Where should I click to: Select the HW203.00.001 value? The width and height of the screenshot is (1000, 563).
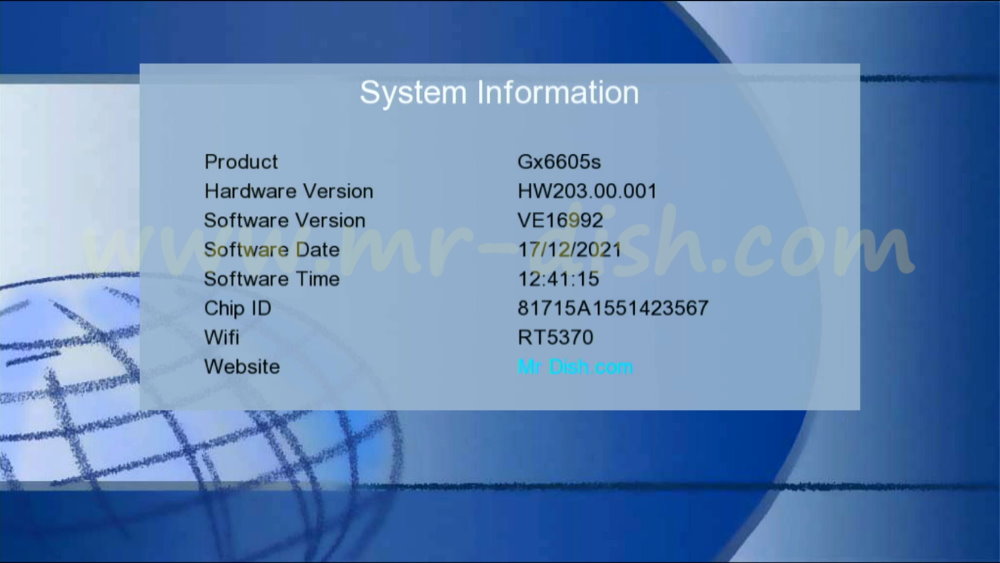click(x=587, y=191)
